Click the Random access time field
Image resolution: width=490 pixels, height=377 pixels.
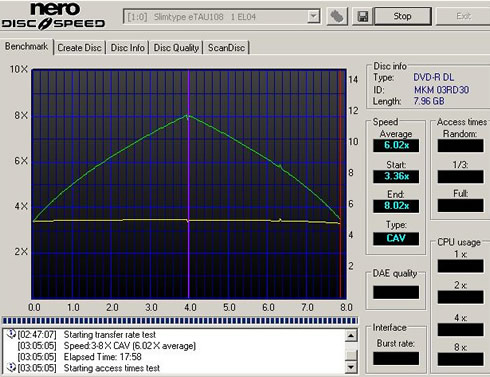coord(460,146)
